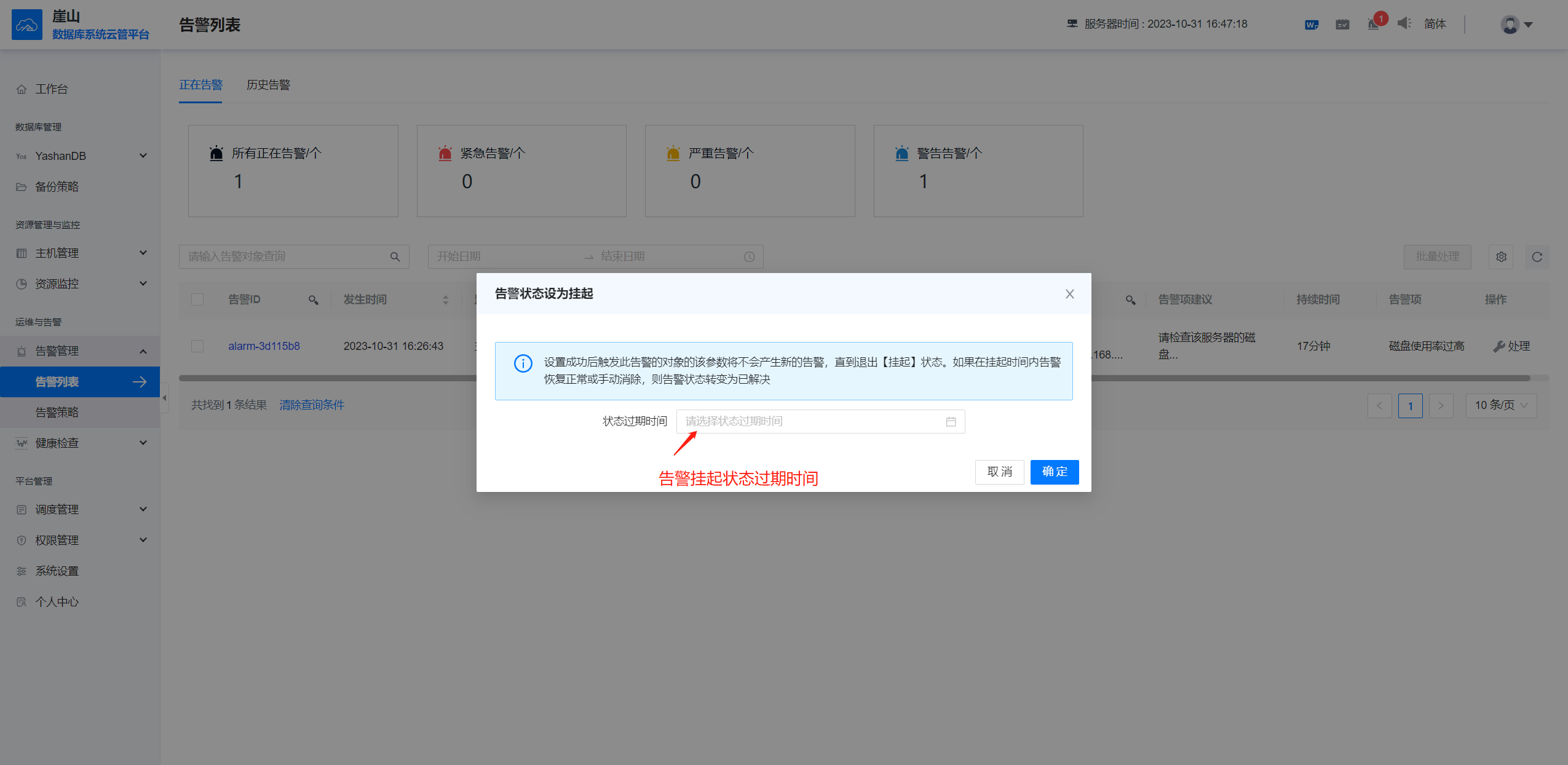The height and width of the screenshot is (765, 1568).
Task: Toggle the select-all checkbox in table header
Action: [197, 299]
